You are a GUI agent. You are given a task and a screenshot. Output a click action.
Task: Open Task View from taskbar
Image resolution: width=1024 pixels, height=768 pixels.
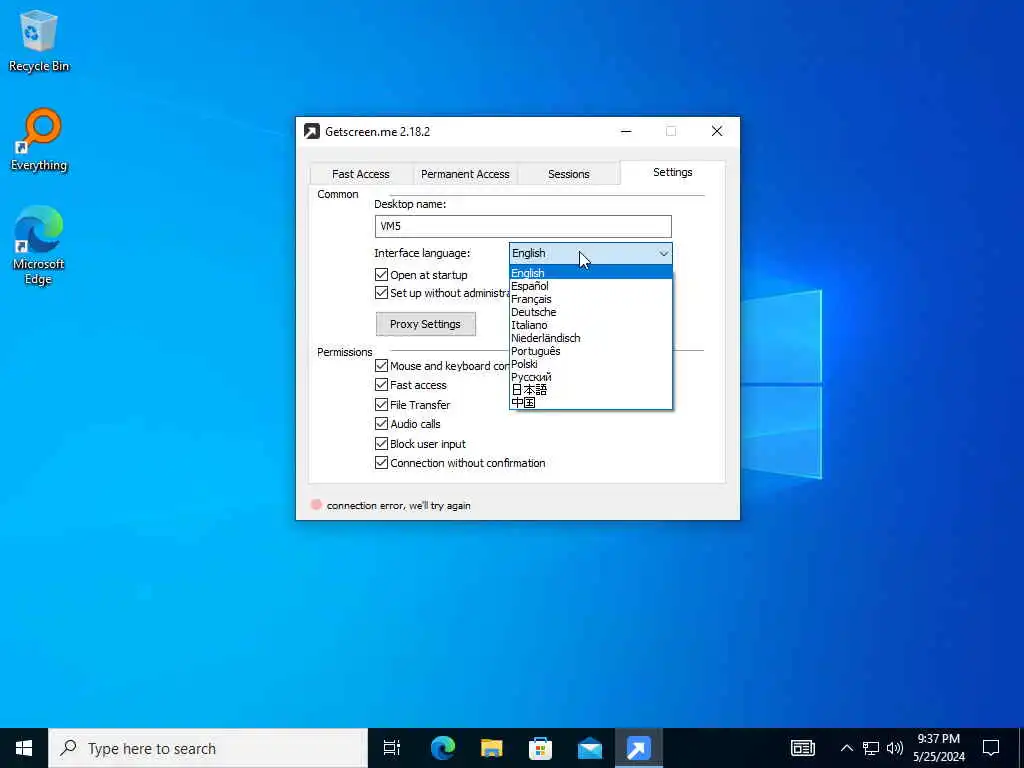[391, 748]
